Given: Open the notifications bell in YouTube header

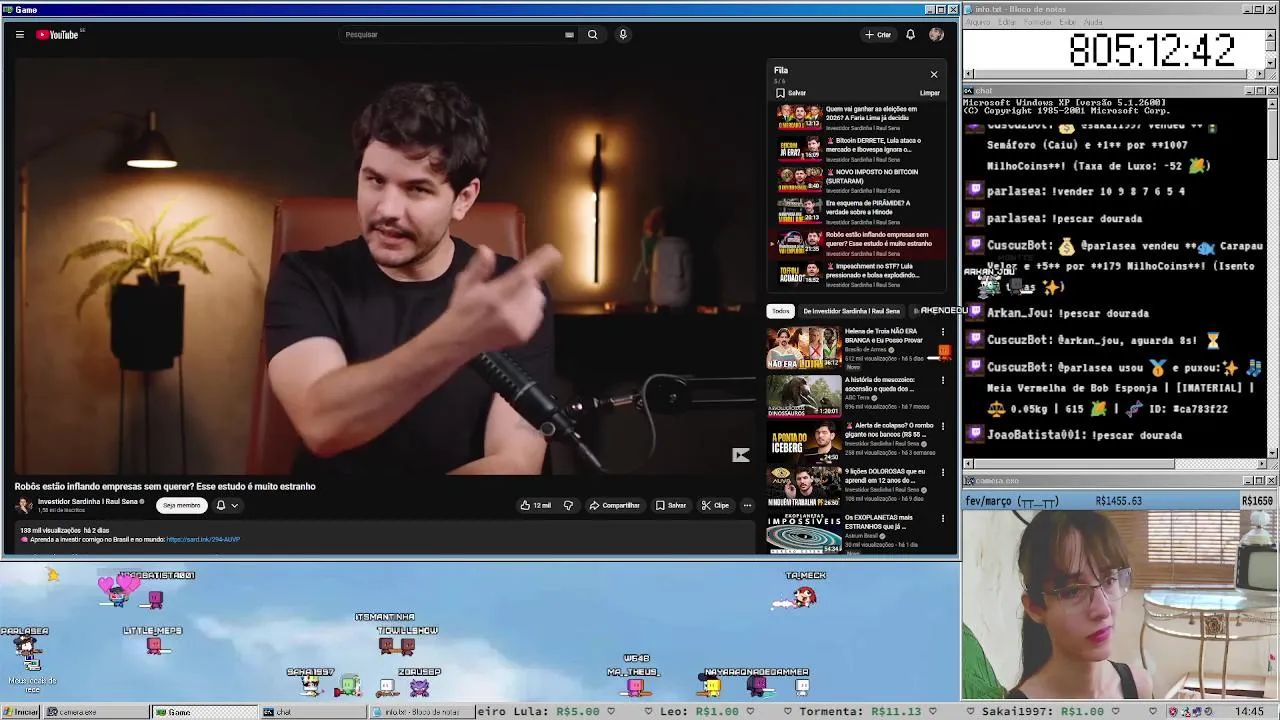Looking at the screenshot, I should 910,34.
